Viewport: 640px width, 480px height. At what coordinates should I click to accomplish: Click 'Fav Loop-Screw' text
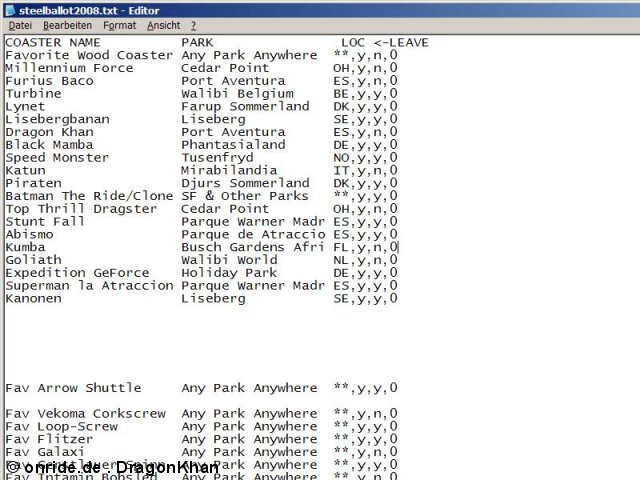tap(61, 427)
